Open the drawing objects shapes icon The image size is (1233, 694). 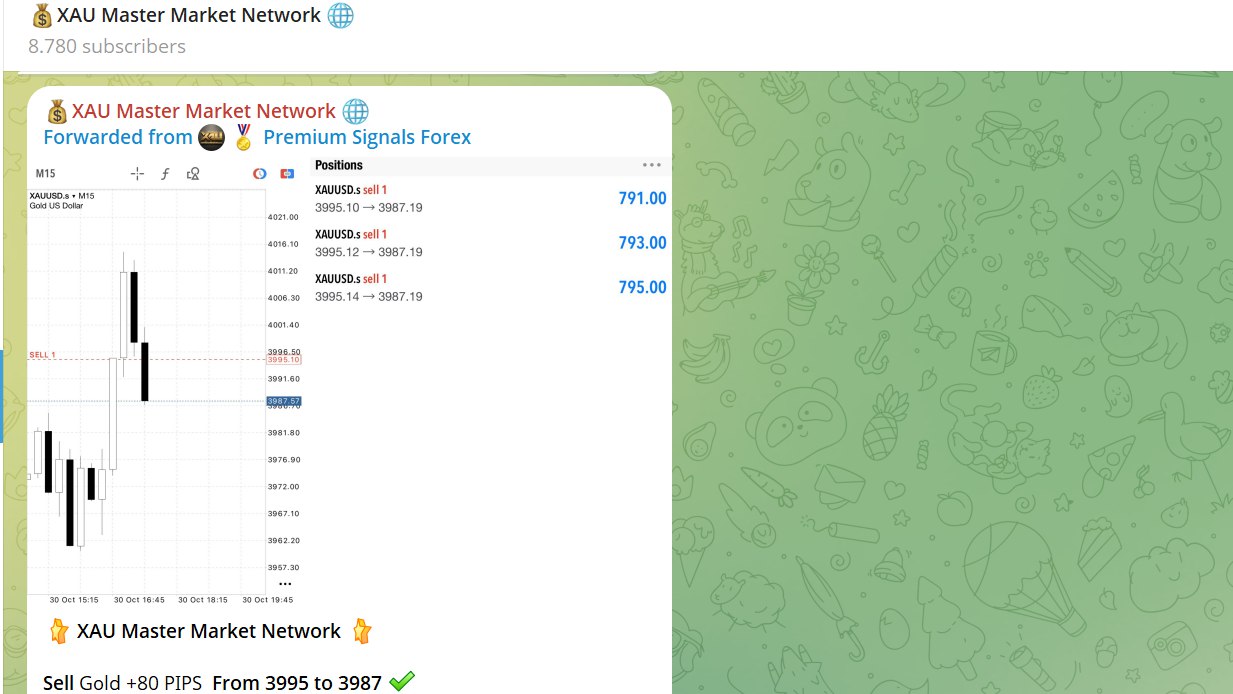pos(193,173)
